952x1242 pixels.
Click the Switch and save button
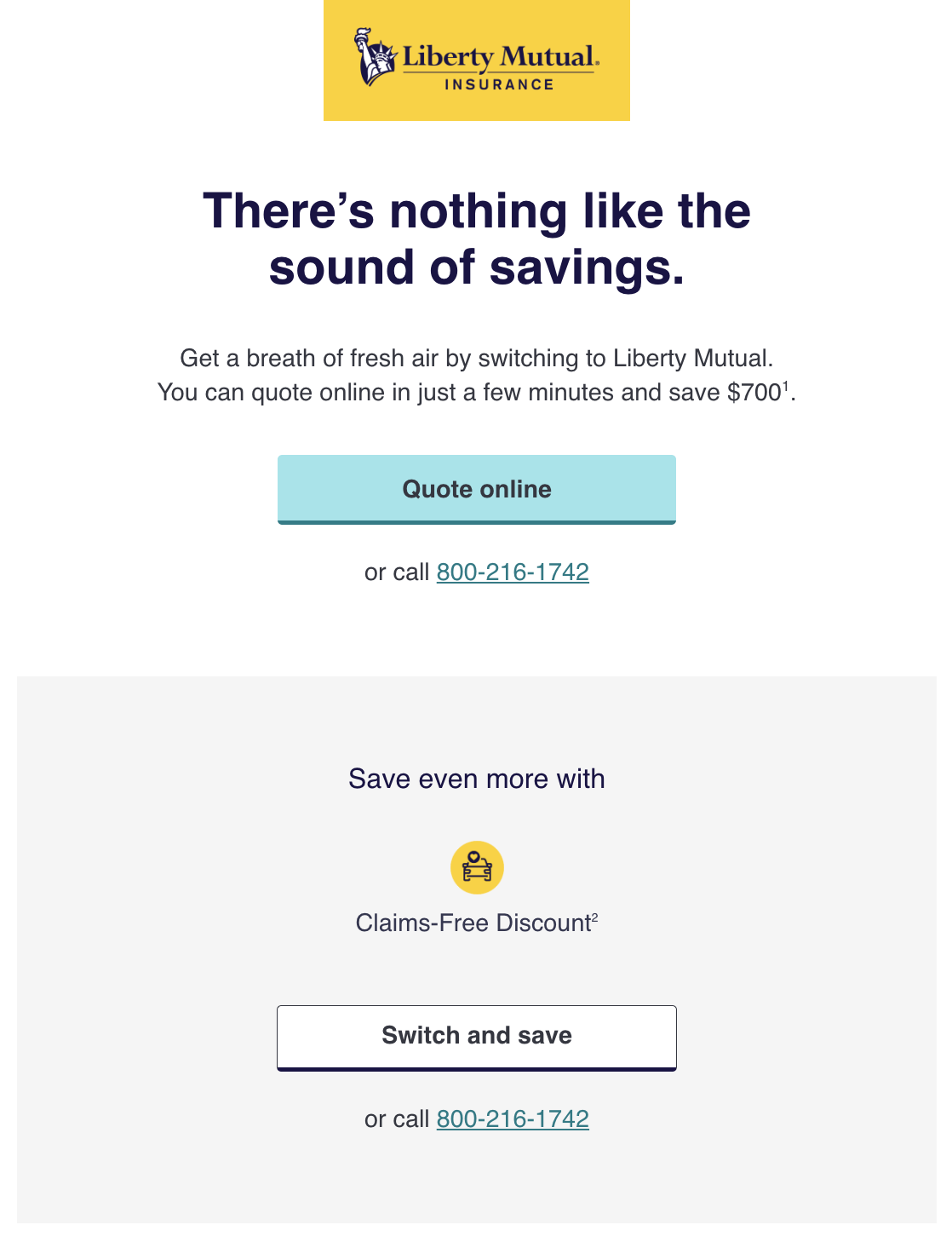477,1038
